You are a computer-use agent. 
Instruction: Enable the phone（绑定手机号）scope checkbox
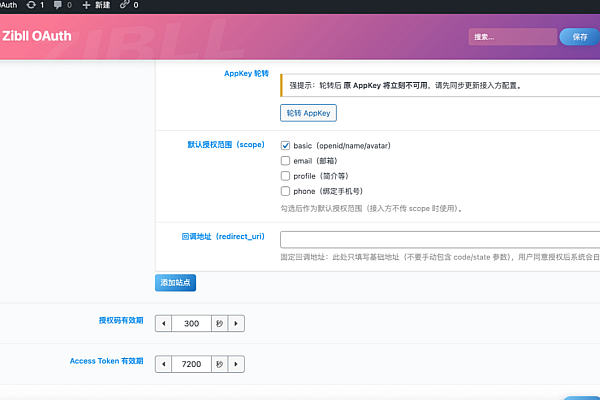pyautogui.click(x=285, y=191)
